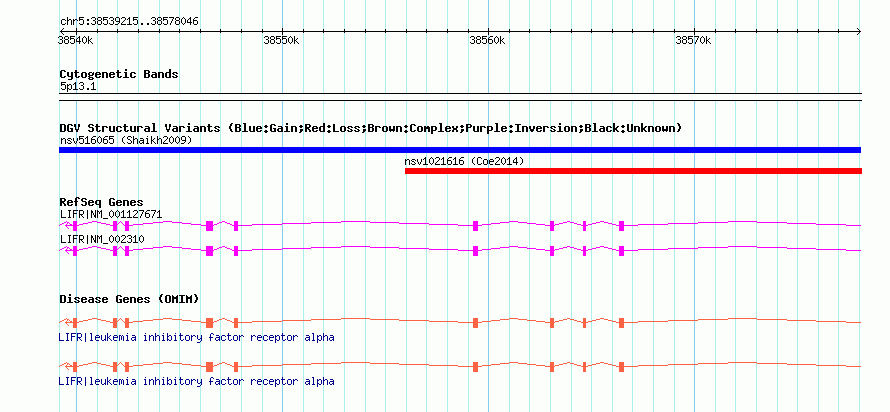This screenshot has width=890, height=412.
Task: Select the LIFR|NM_001127671 transcript label
Action: tap(111, 214)
